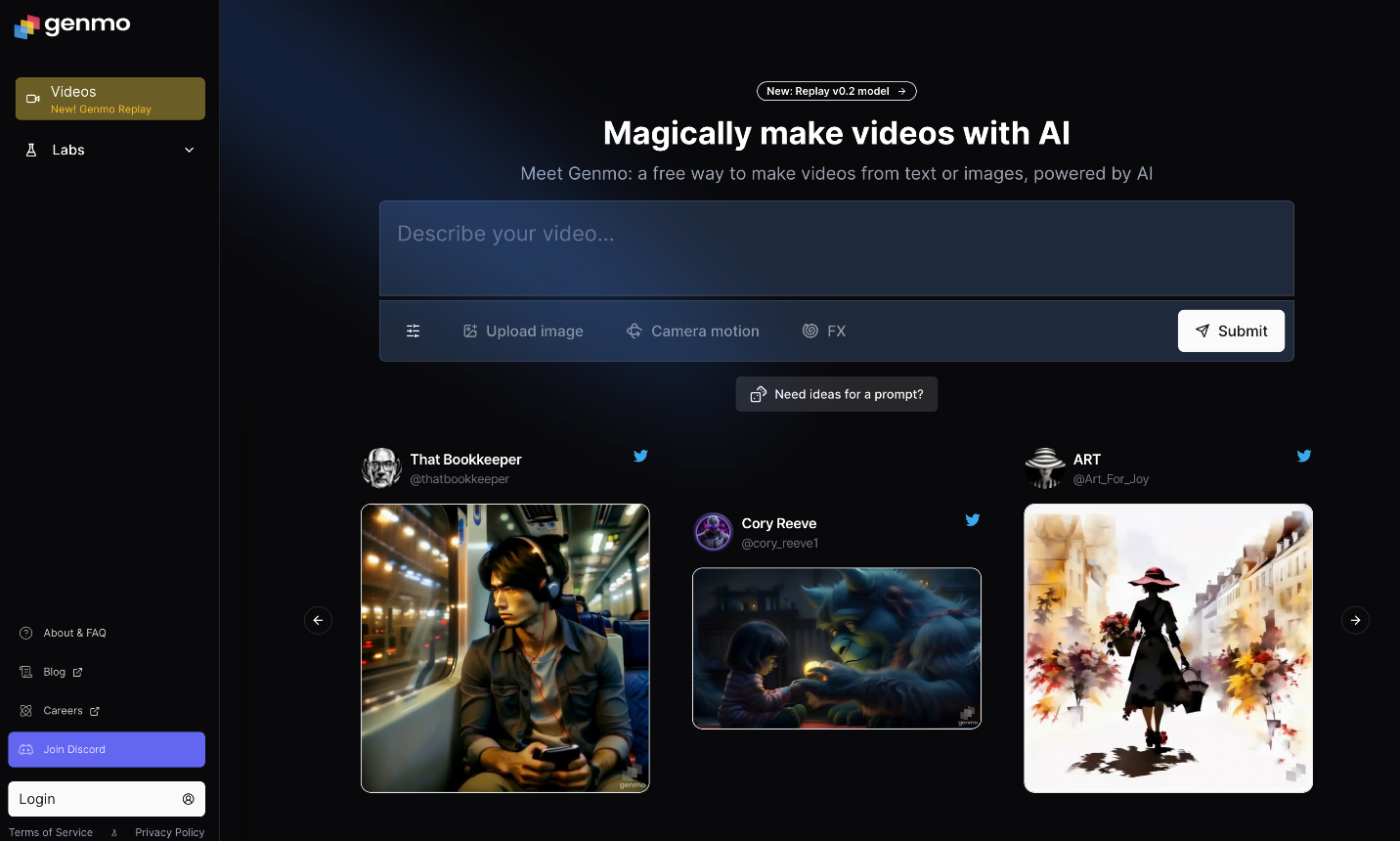
Task: Click the Login button
Action: click(107, 799)
